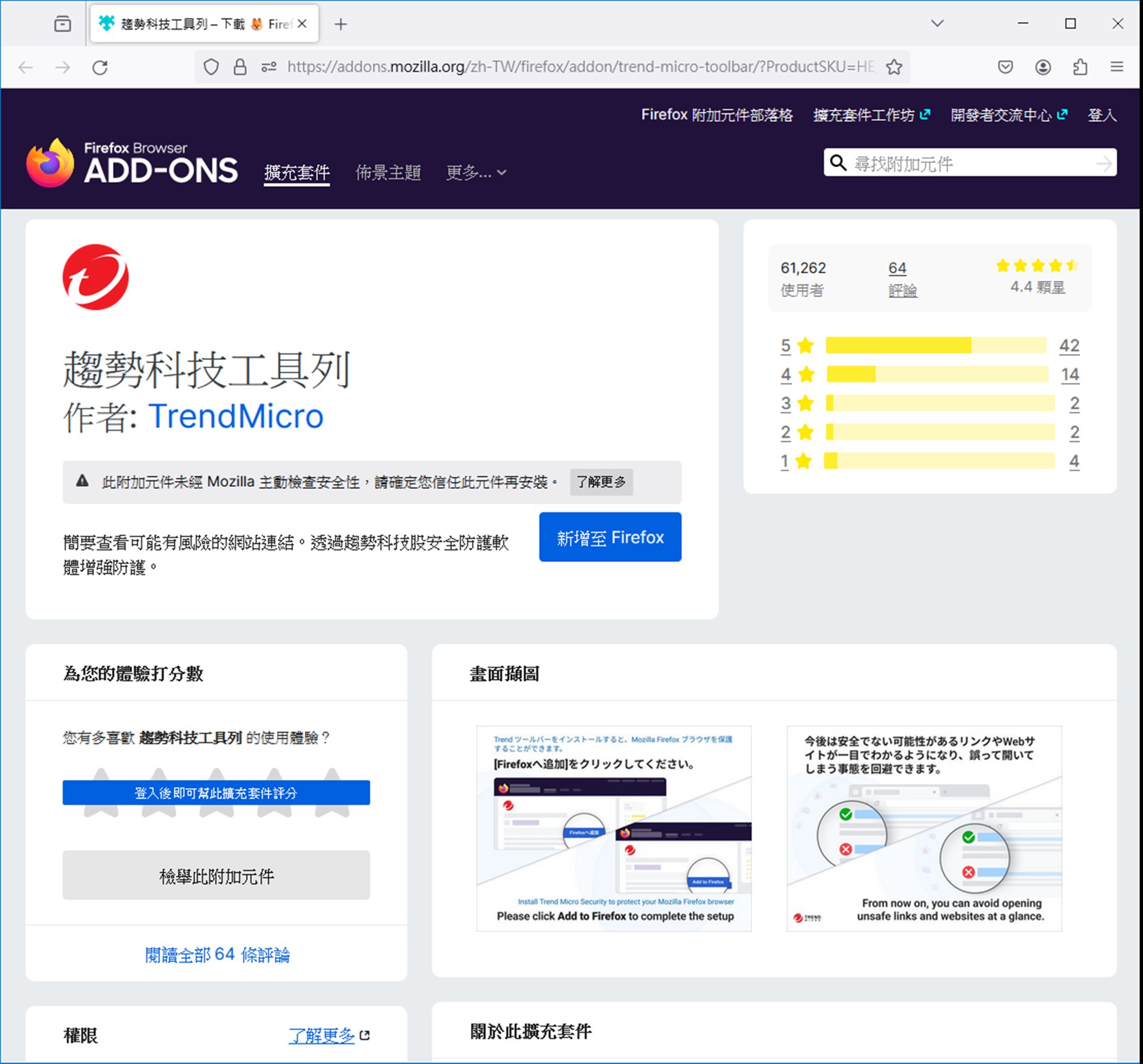Screen dimensions: 1143x1064
Task: Open the Firefox View icon in tab bar
Action: click(x=63, y=24)
